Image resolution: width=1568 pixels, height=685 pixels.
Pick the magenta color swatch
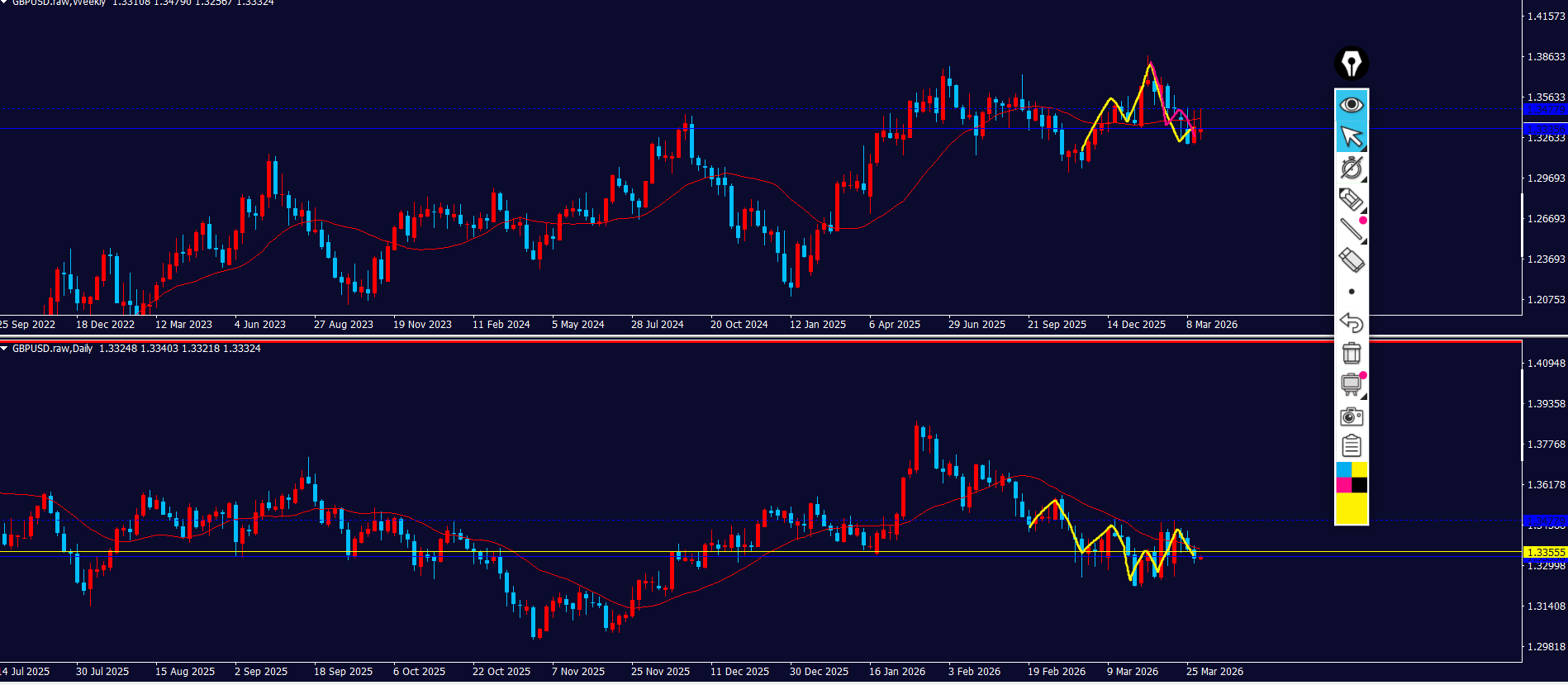(1343, 485)
